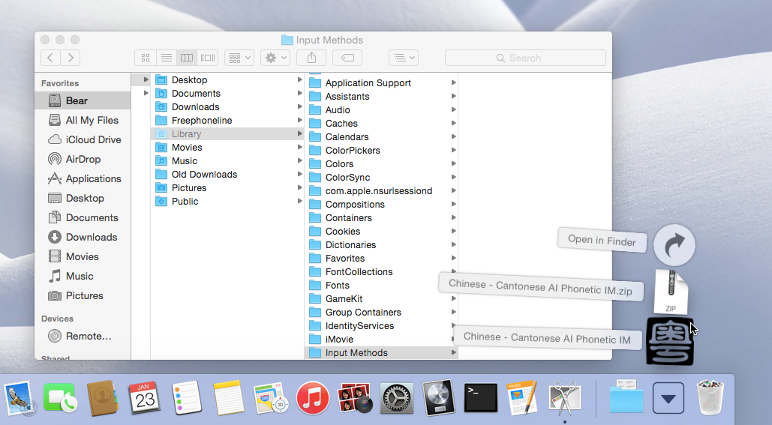
Task: Select AirDrop in the sidebar
Action: pyautogui.click(x=84, y=159)
